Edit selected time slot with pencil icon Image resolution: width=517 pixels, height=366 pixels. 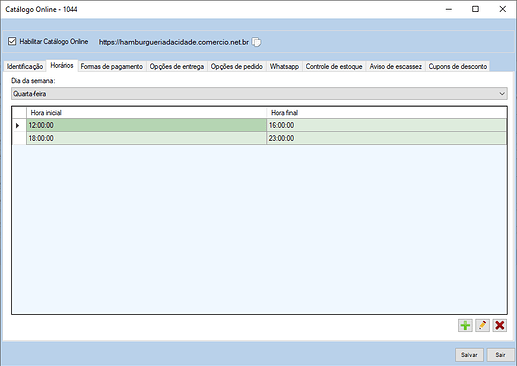[x=482, y=325]
